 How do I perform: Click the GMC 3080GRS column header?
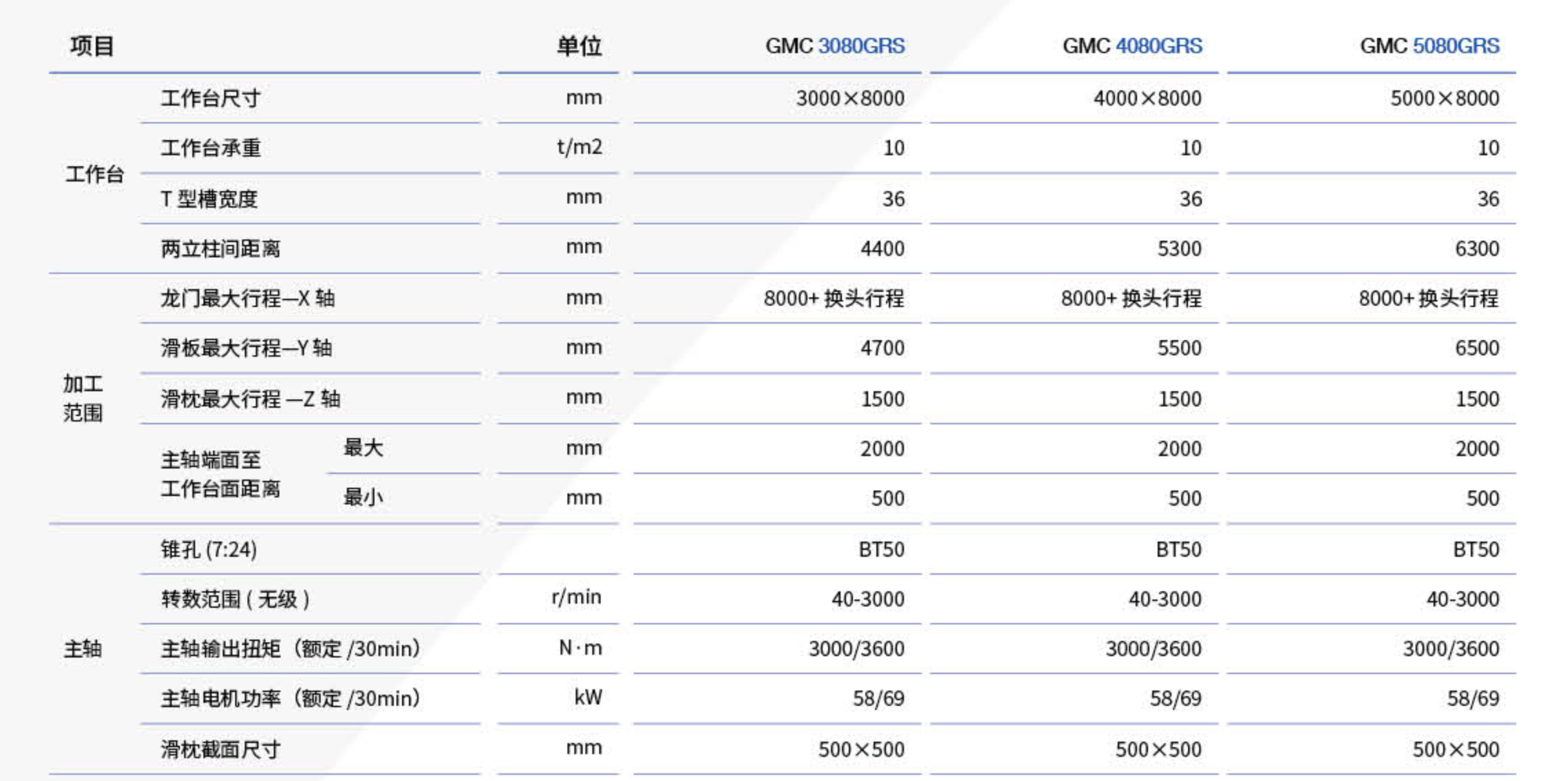(x=834, y=46)
